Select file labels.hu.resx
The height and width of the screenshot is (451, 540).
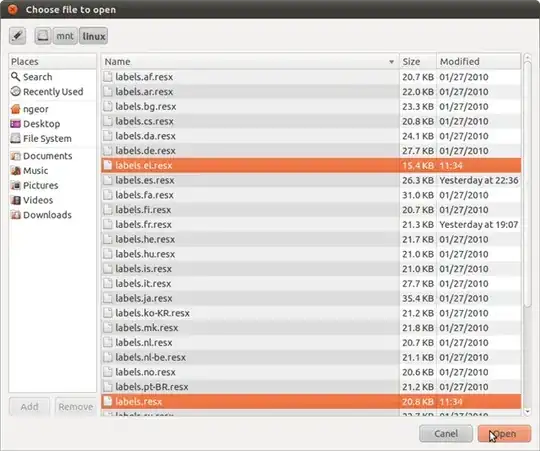[x=311, y=254]
